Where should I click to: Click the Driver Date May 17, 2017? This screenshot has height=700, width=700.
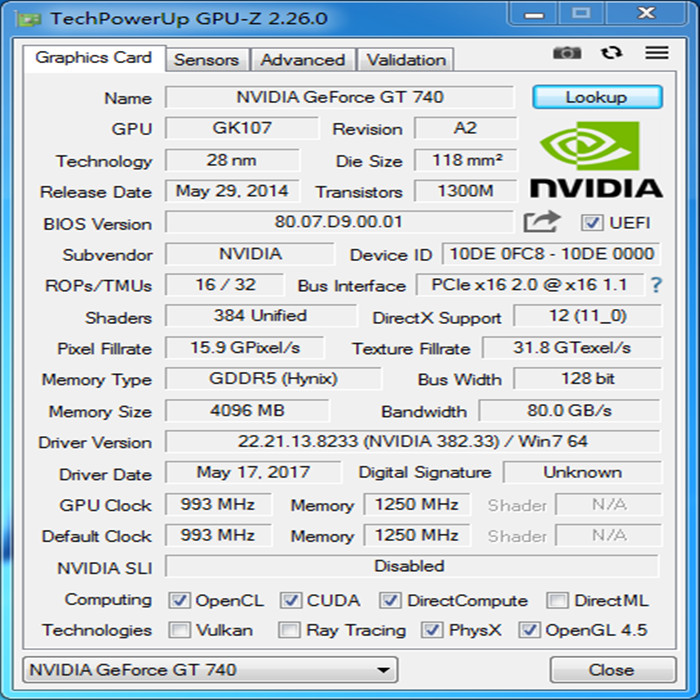click(253, 472)
